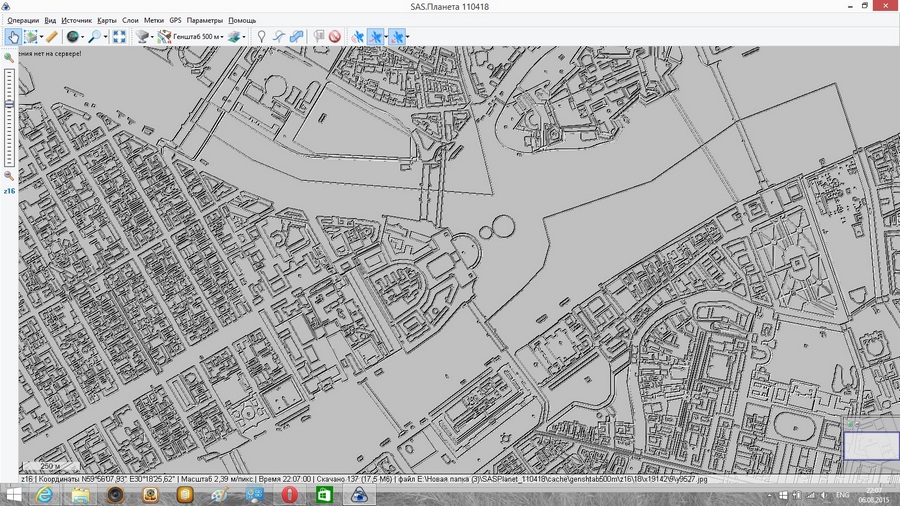Select the hand pan/move tool

12,37
